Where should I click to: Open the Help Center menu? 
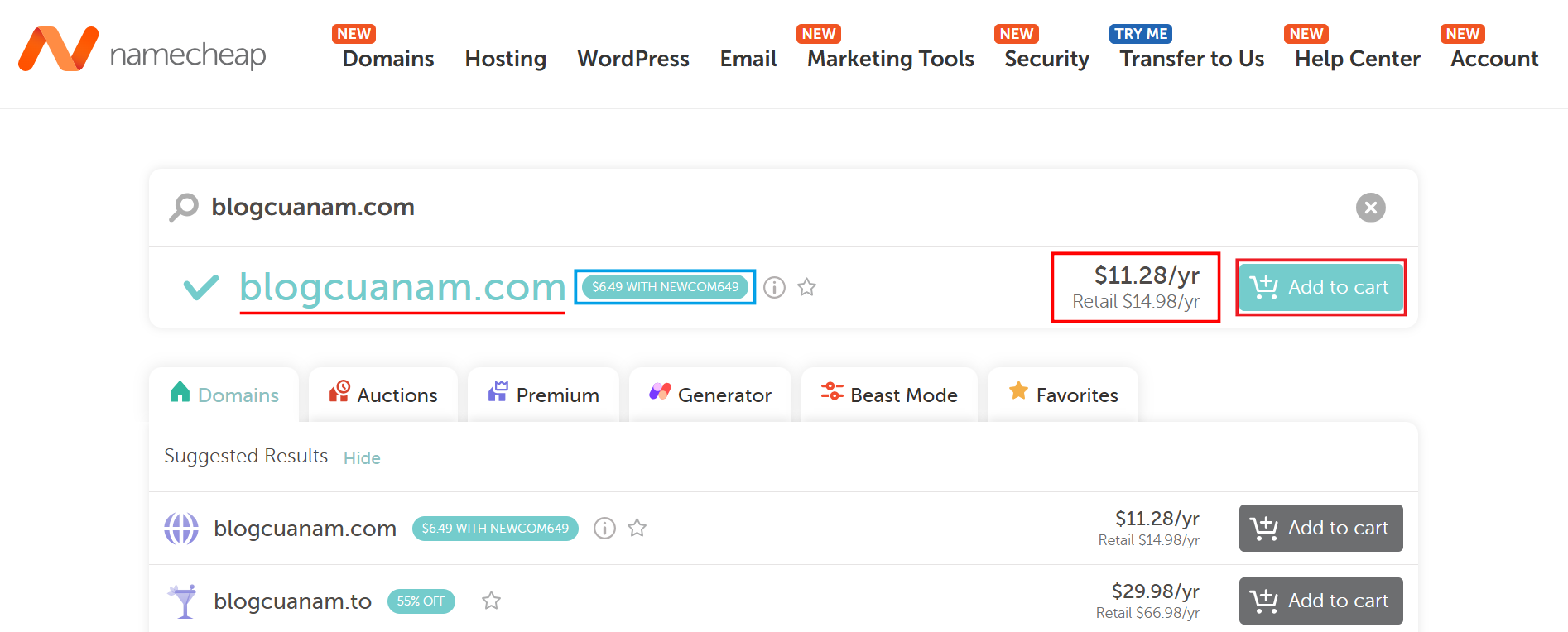pos(1358,59)
